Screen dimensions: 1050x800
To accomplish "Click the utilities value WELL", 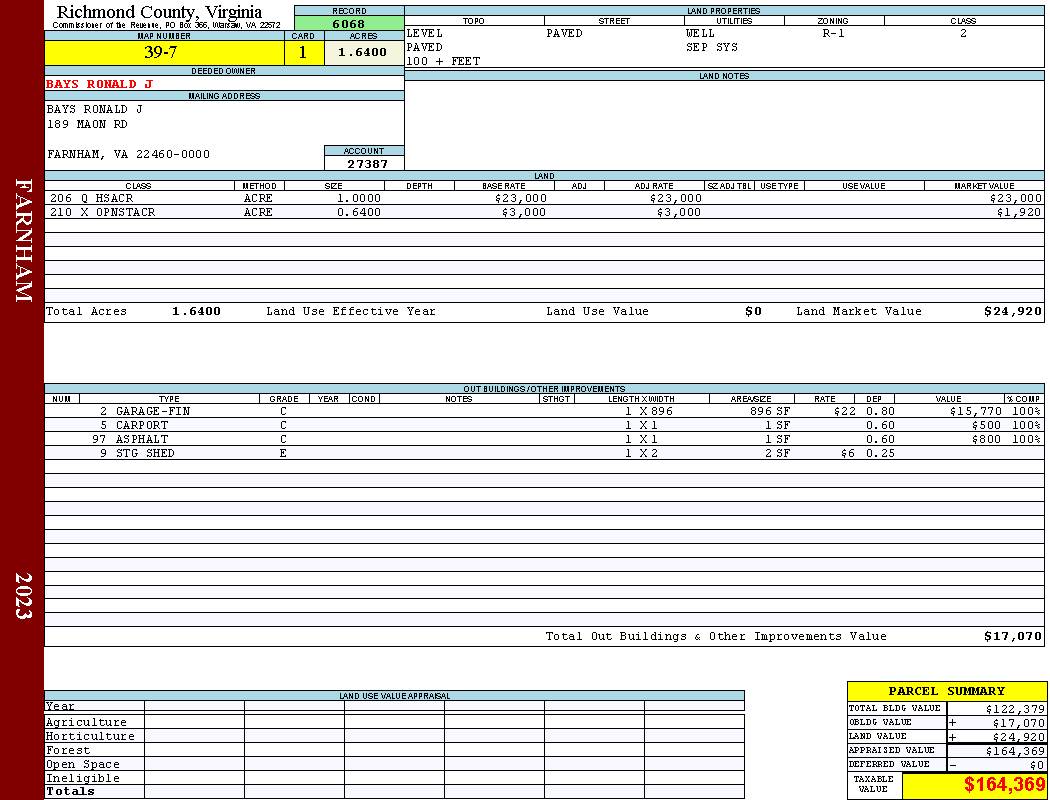I will click(x=700, y=33).
